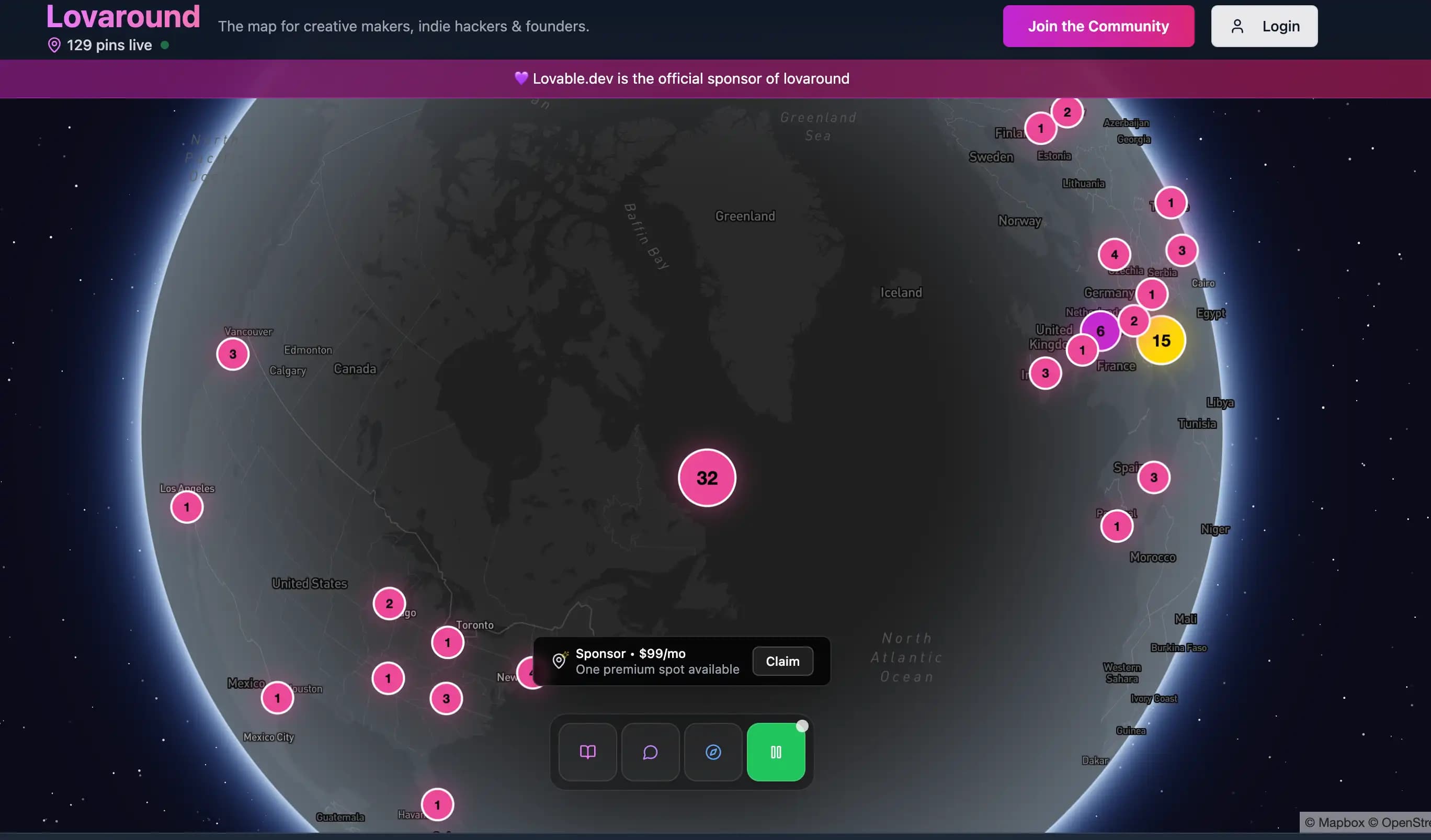Select the 3-pin cluster near Vancouver
This screenshot has width=1431, height=840.
(x=233, y=354)
